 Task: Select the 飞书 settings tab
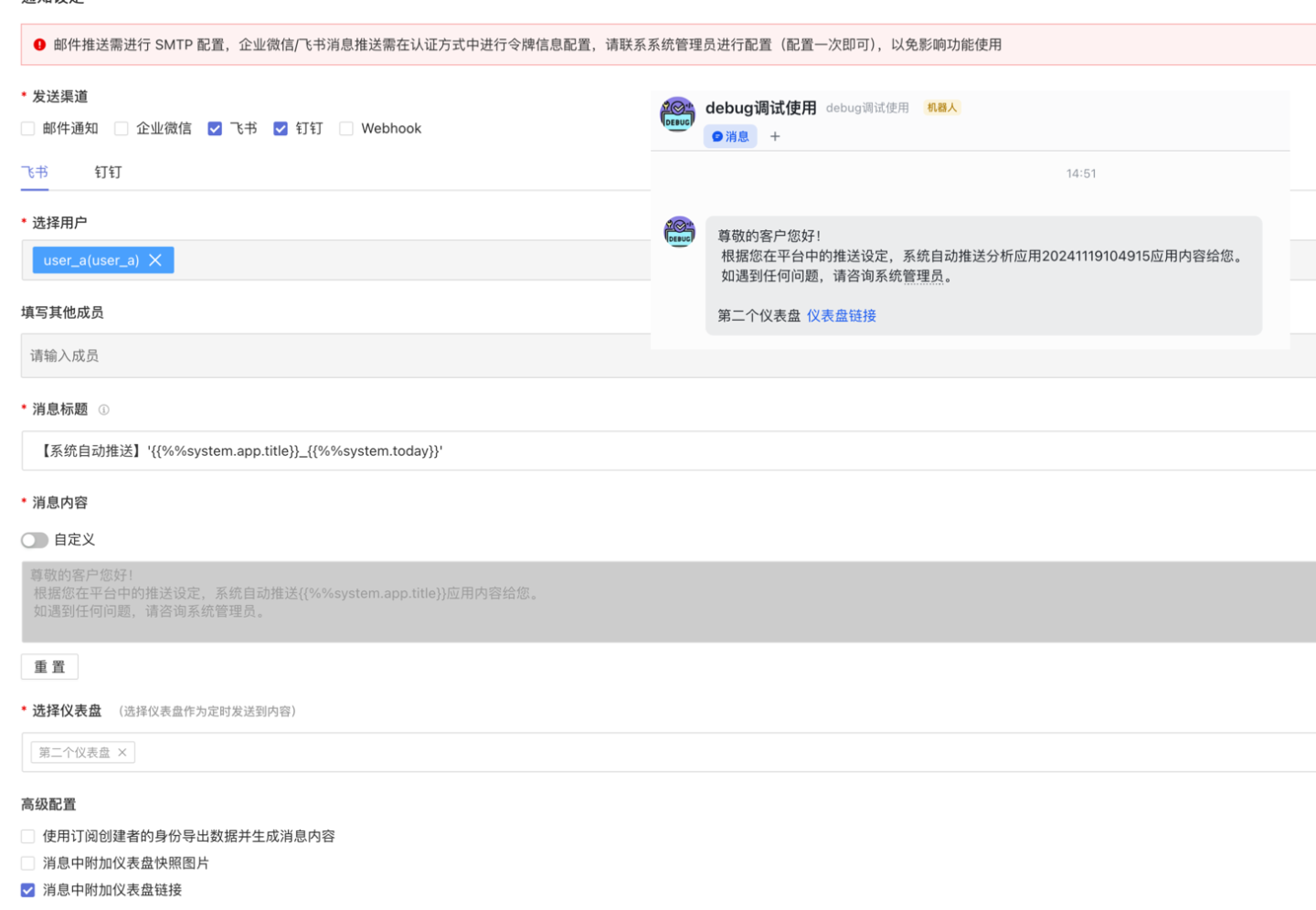click(35, 173)
